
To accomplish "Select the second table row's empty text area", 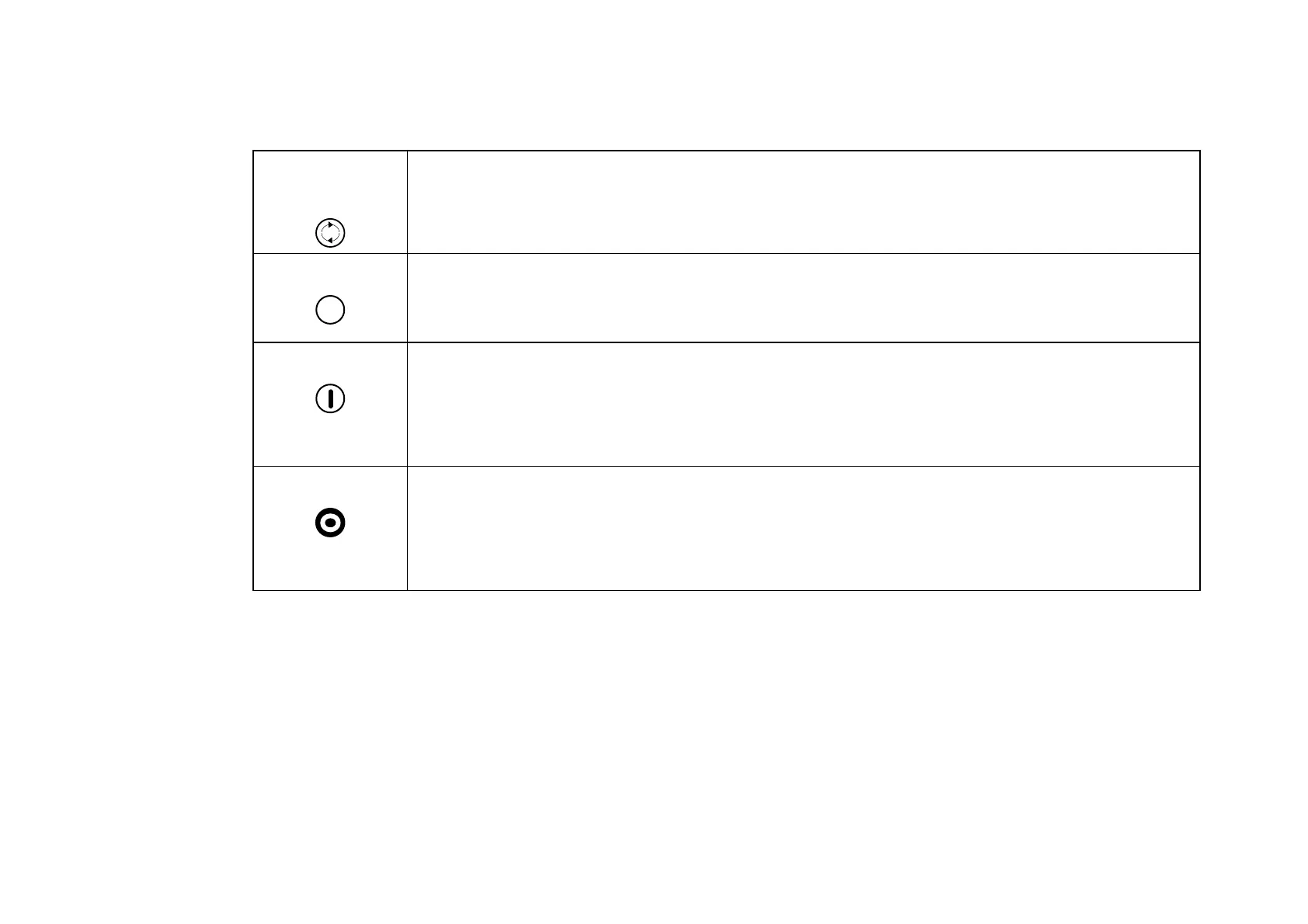I will click(x=803, y=297).
